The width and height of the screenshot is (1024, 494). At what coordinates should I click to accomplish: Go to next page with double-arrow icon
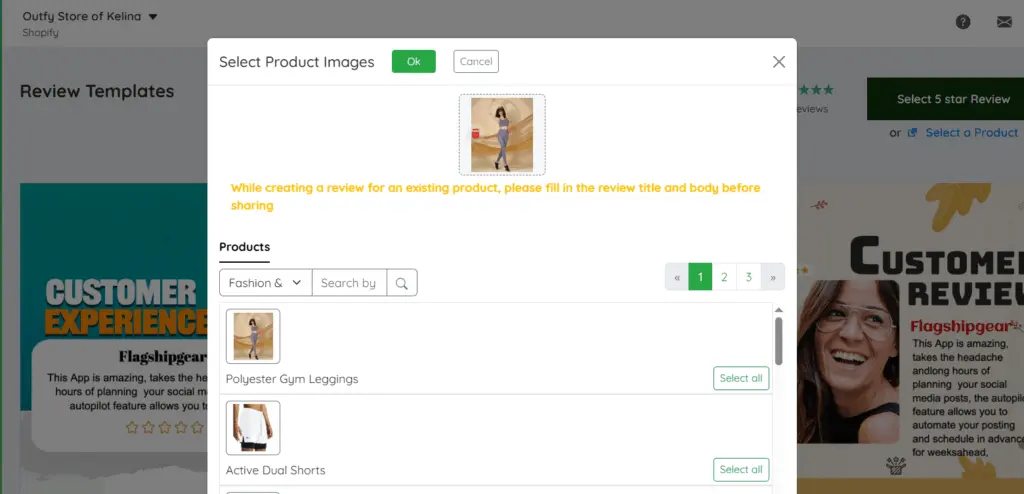[773, 277]
